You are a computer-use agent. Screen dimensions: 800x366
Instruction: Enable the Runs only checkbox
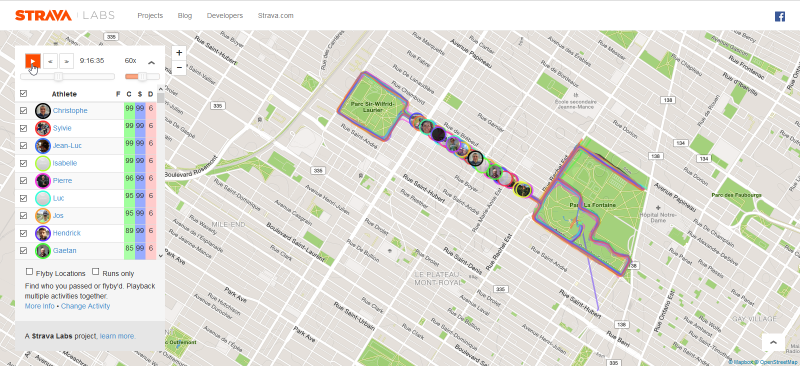tap(95, 272)
